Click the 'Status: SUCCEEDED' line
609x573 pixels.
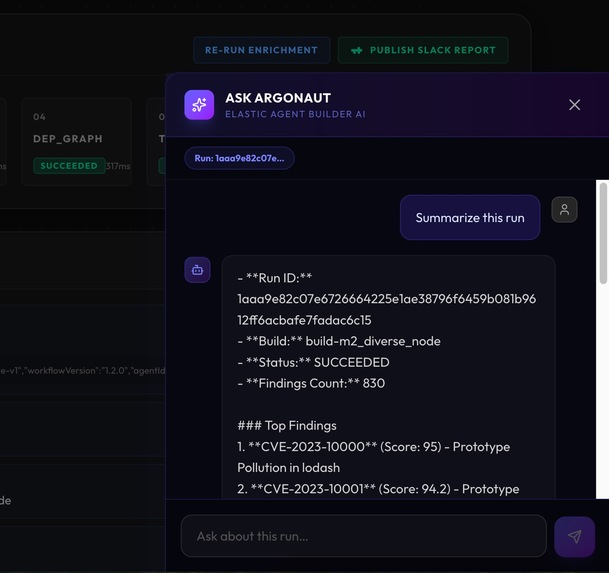[313, 362]
